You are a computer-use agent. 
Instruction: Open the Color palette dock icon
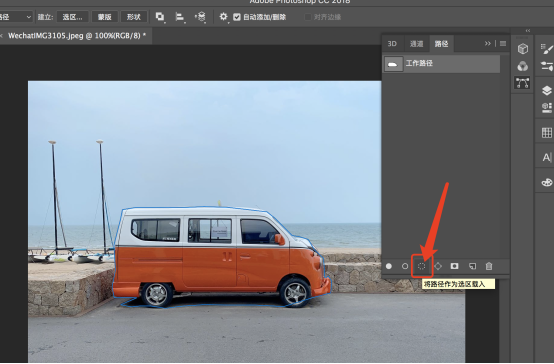[x=547, y=182]
